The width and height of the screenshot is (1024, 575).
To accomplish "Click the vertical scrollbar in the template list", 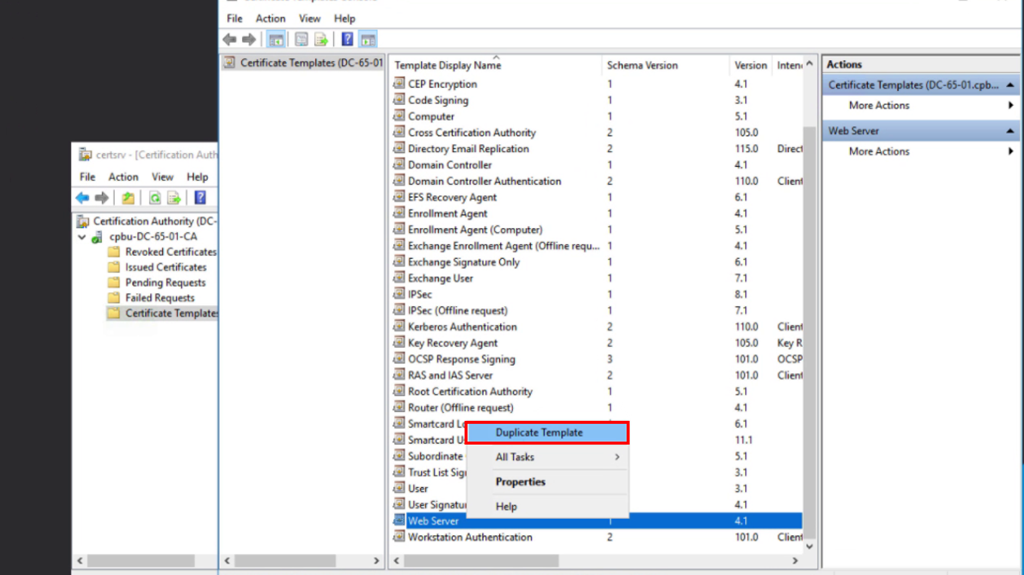I will click(810, 300).
